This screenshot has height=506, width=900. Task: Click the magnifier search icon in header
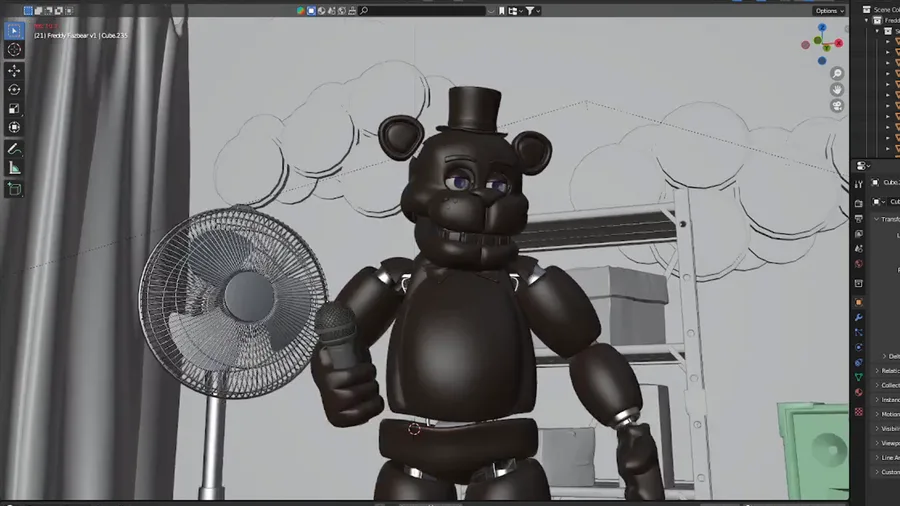coord(364,10)
